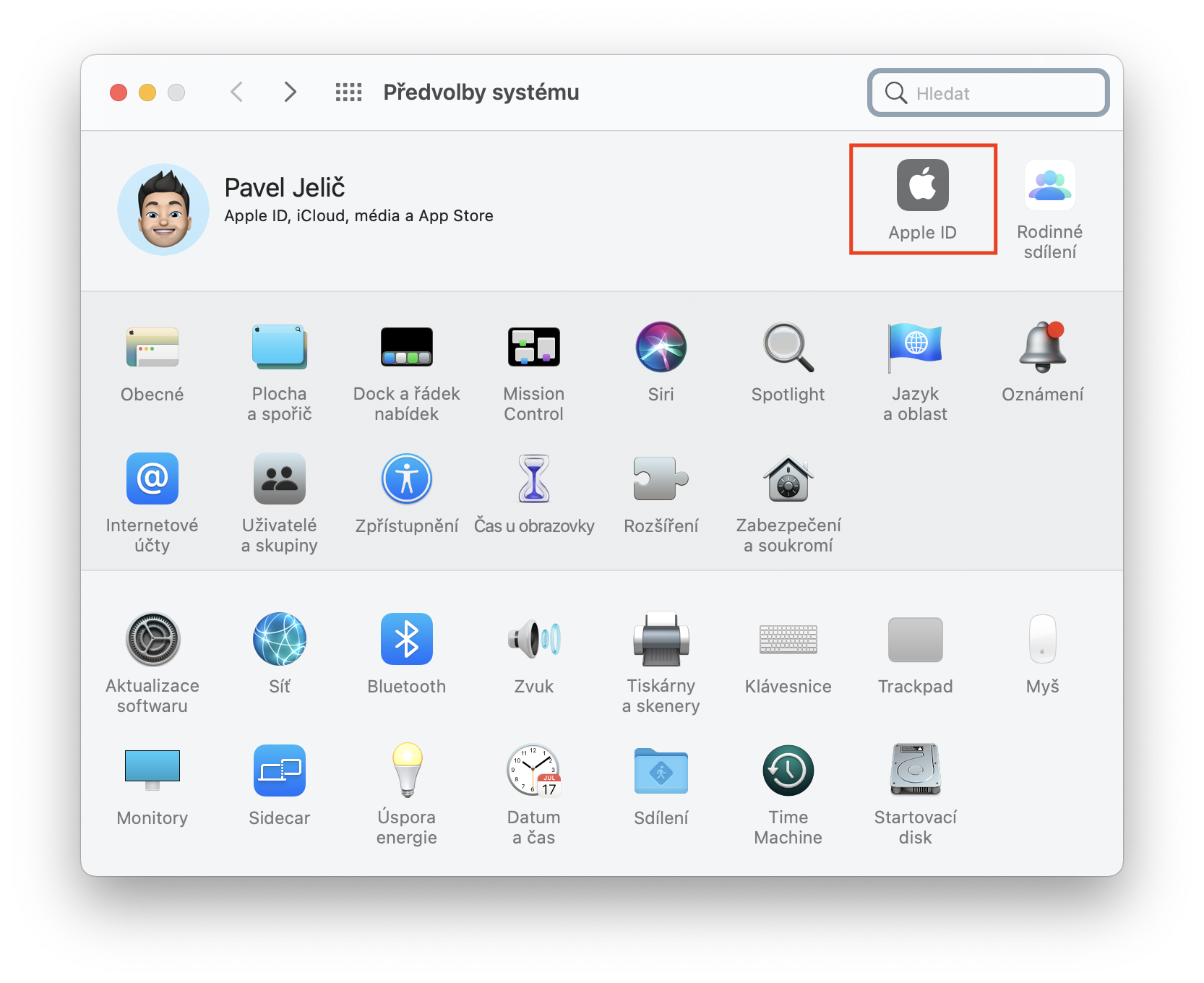Open Bluetooth preferences
The height and width of the screenshot is (983, 1204).
pos(406,655)
